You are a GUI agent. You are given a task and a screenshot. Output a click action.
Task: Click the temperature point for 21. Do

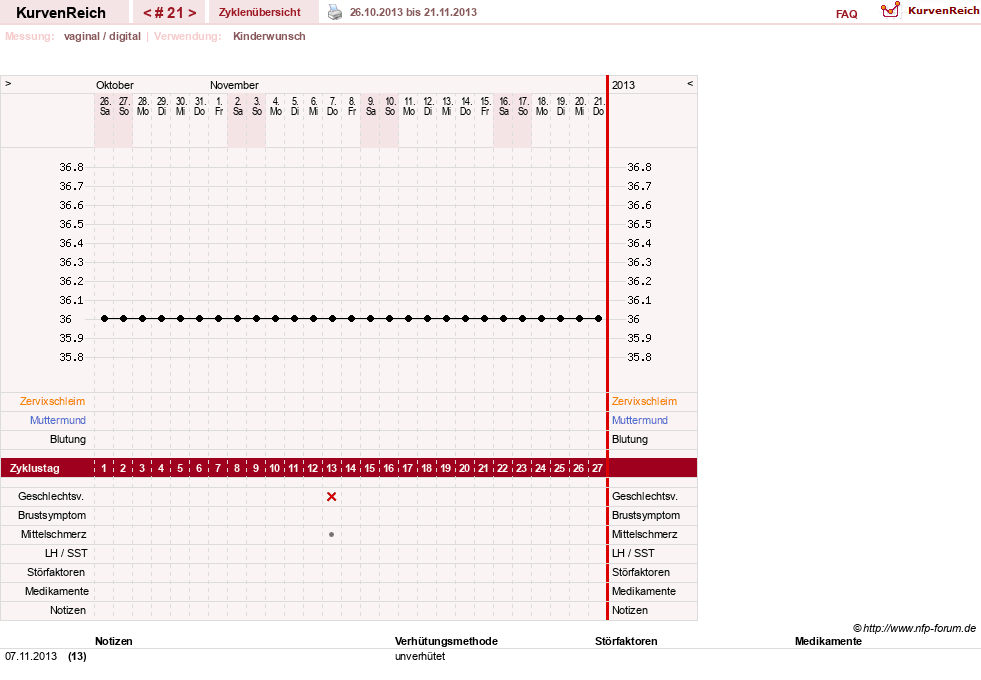(x=599, y=318)
